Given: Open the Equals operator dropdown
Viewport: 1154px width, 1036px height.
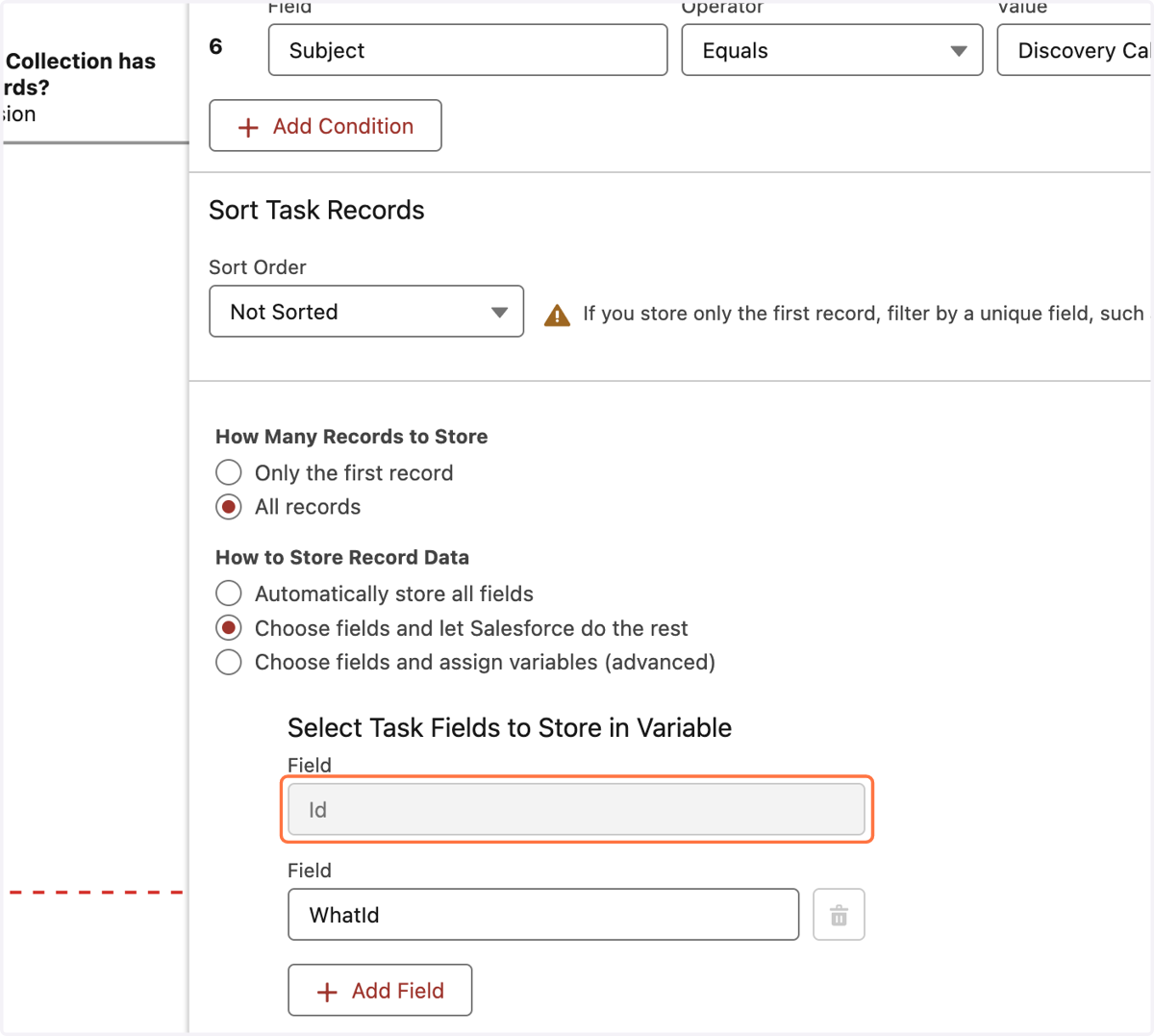Looking at the screenshot, I should 832,50.
